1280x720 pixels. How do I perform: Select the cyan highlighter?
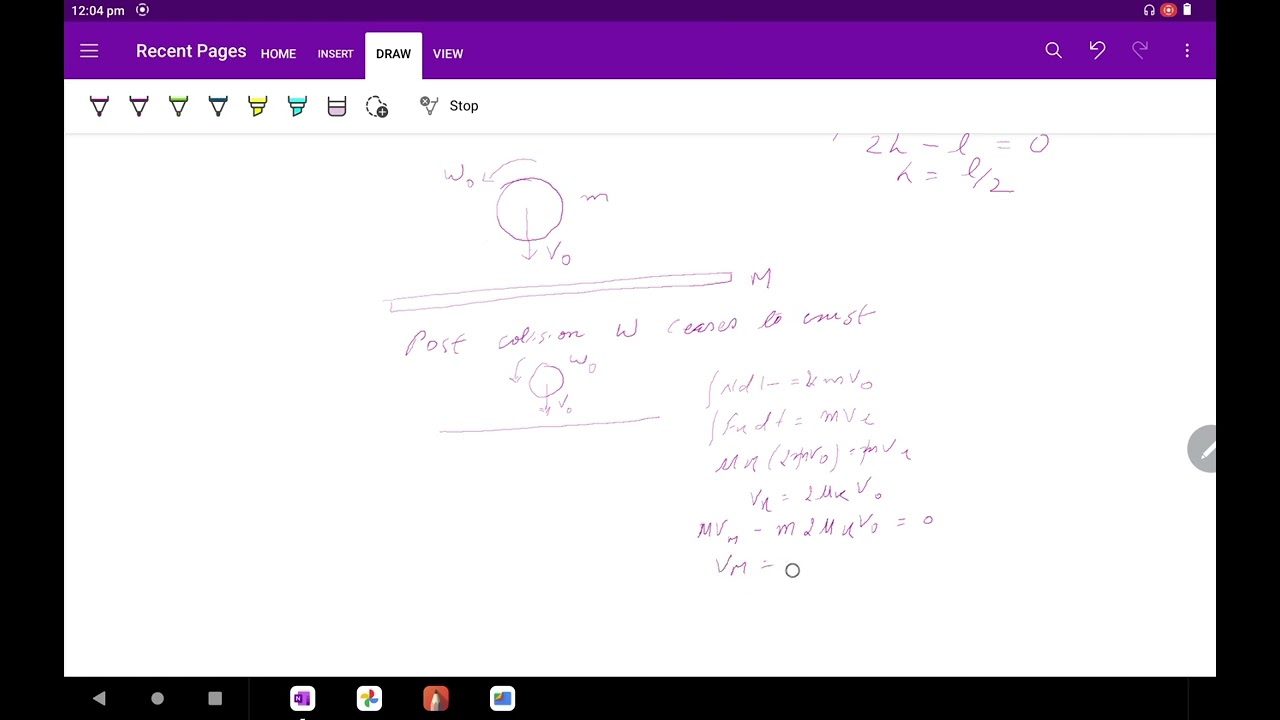297,106
